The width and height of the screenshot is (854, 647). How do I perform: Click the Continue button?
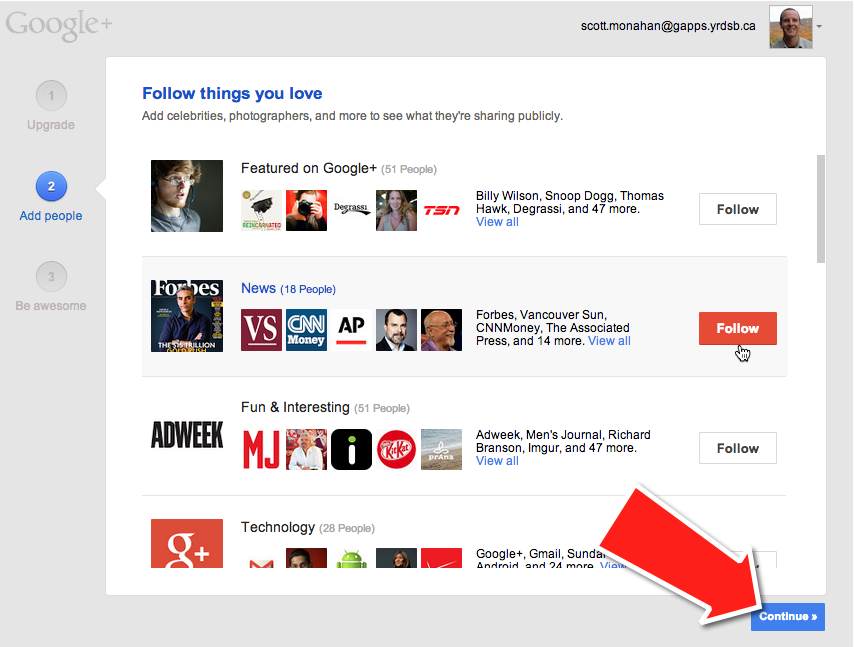point(788,617)
